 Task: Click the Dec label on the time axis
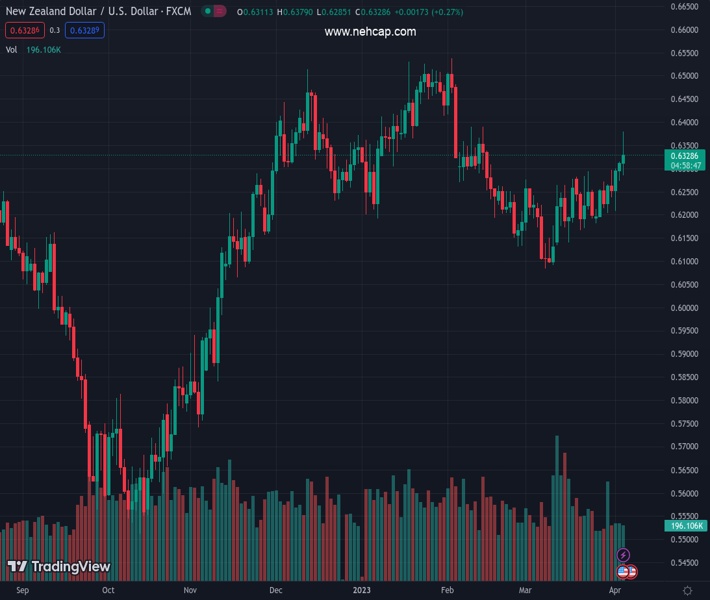coord(276,590)
